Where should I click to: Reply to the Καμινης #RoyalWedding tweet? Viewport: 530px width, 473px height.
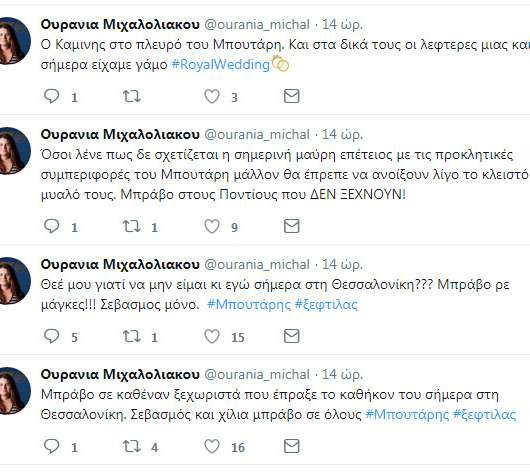coord(52,96)
